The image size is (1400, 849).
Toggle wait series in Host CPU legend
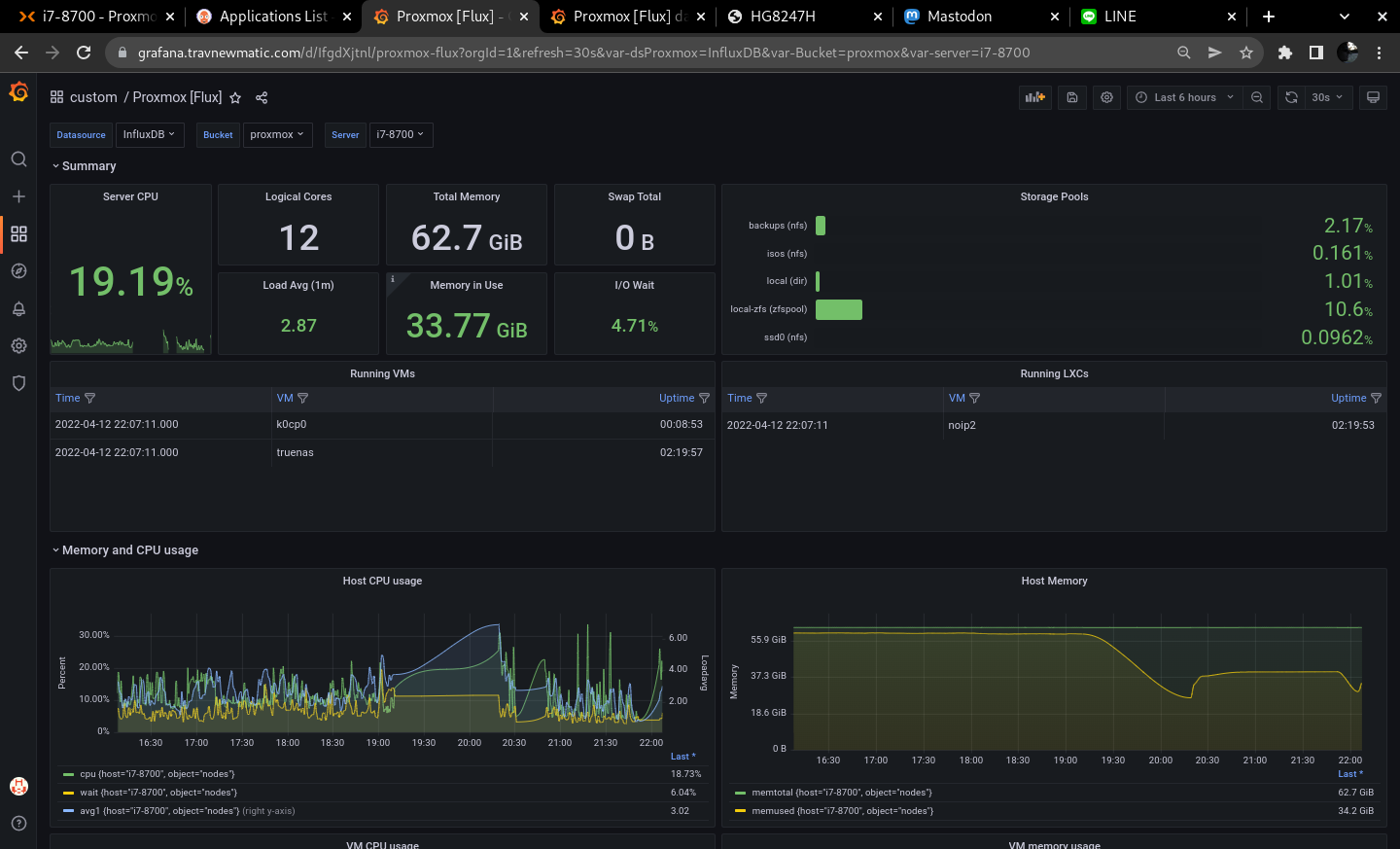(x=158, y=793)
